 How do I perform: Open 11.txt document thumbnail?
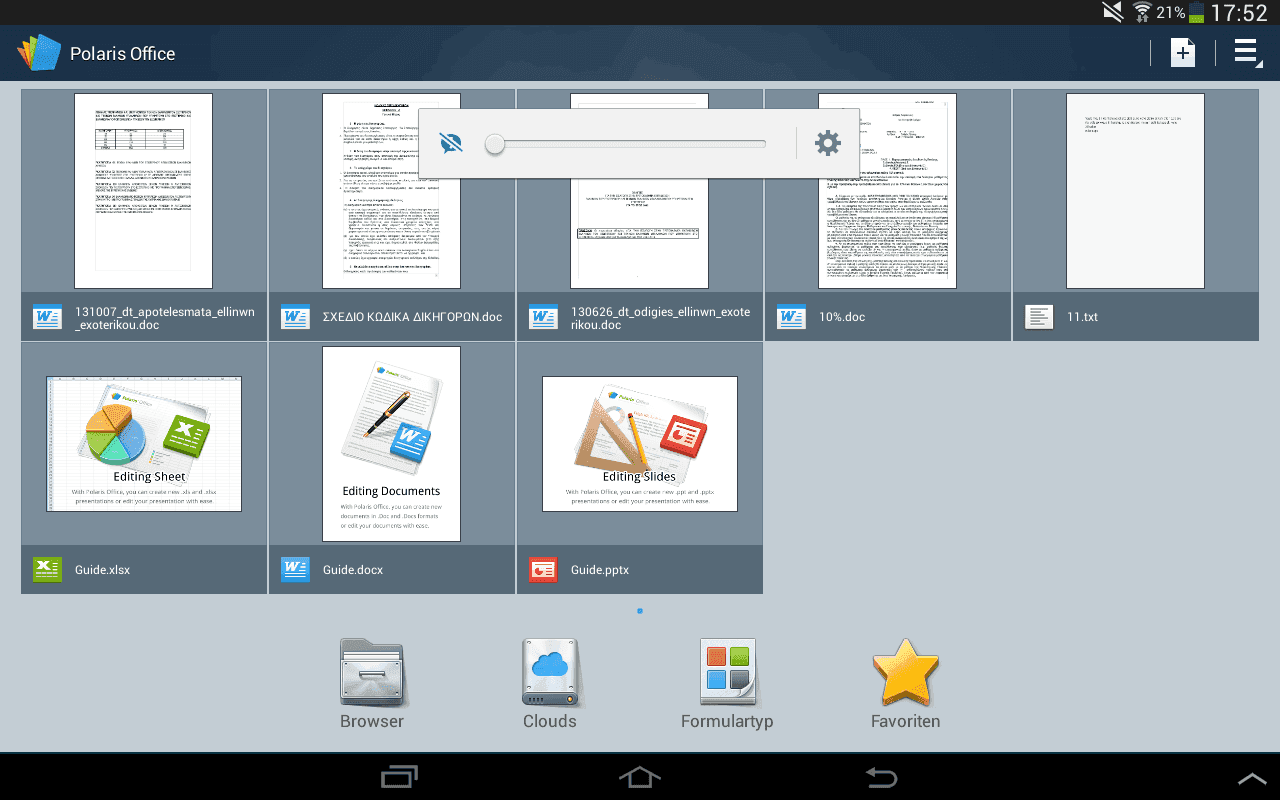(1135, 191)
